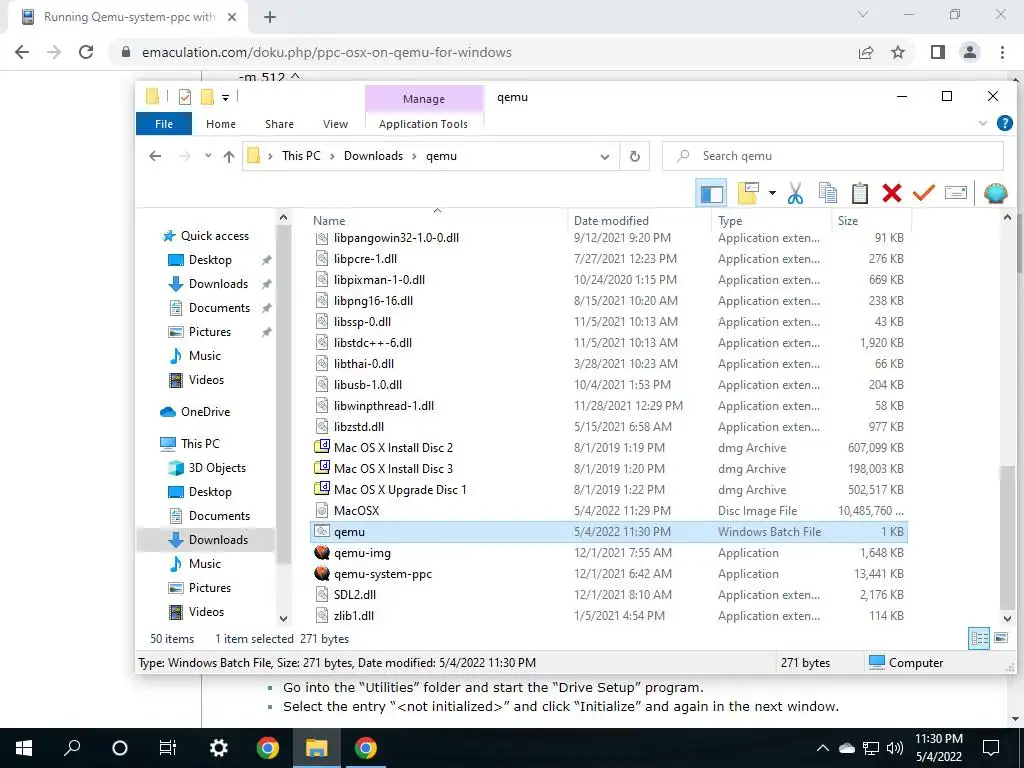This screenshot has height=768, width=1024.
Task: Open 3D Objects in navigation pane
Action: coord(207,468)
